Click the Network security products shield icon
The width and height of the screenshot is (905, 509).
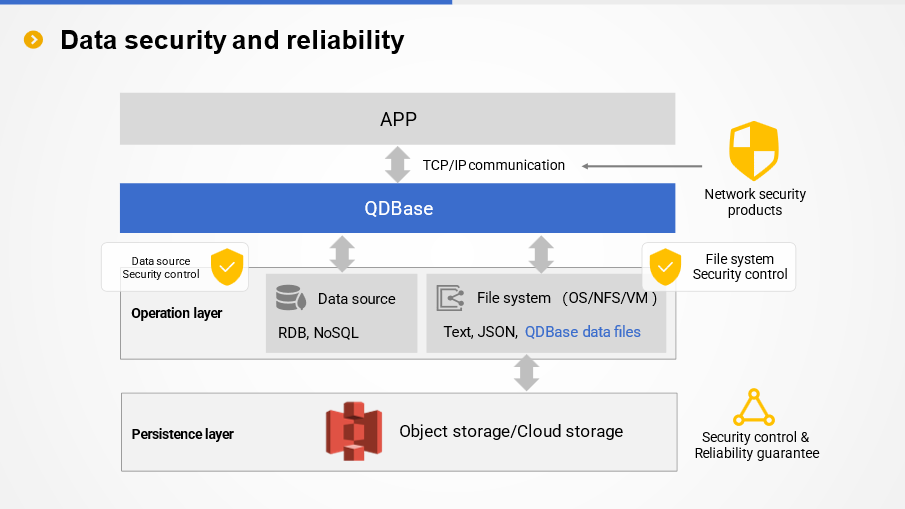pos(754,151)
